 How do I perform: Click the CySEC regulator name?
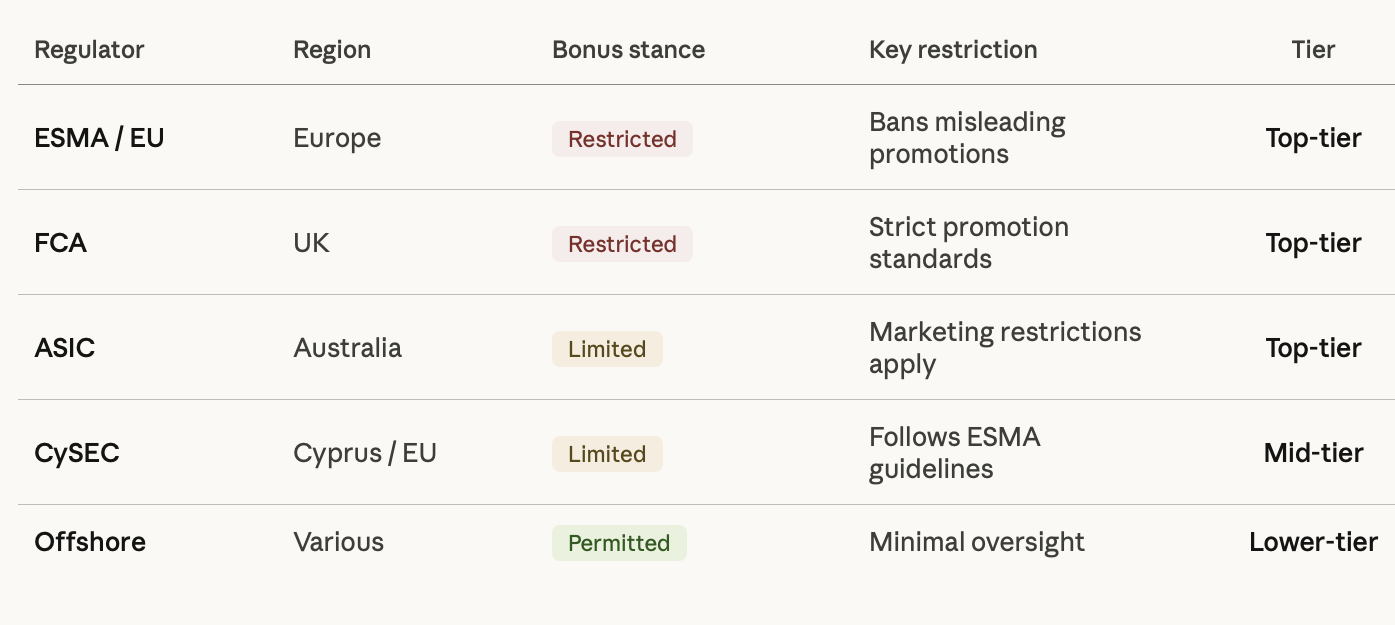[x=77, y=453]
